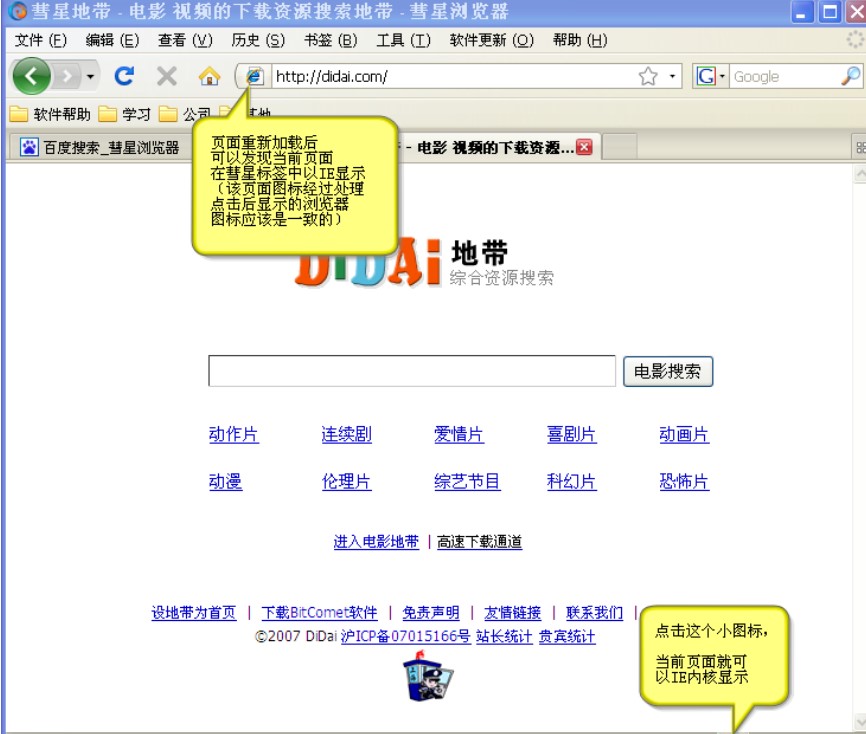
Task: Stop loading the page
Action: [x=166, y=76]
